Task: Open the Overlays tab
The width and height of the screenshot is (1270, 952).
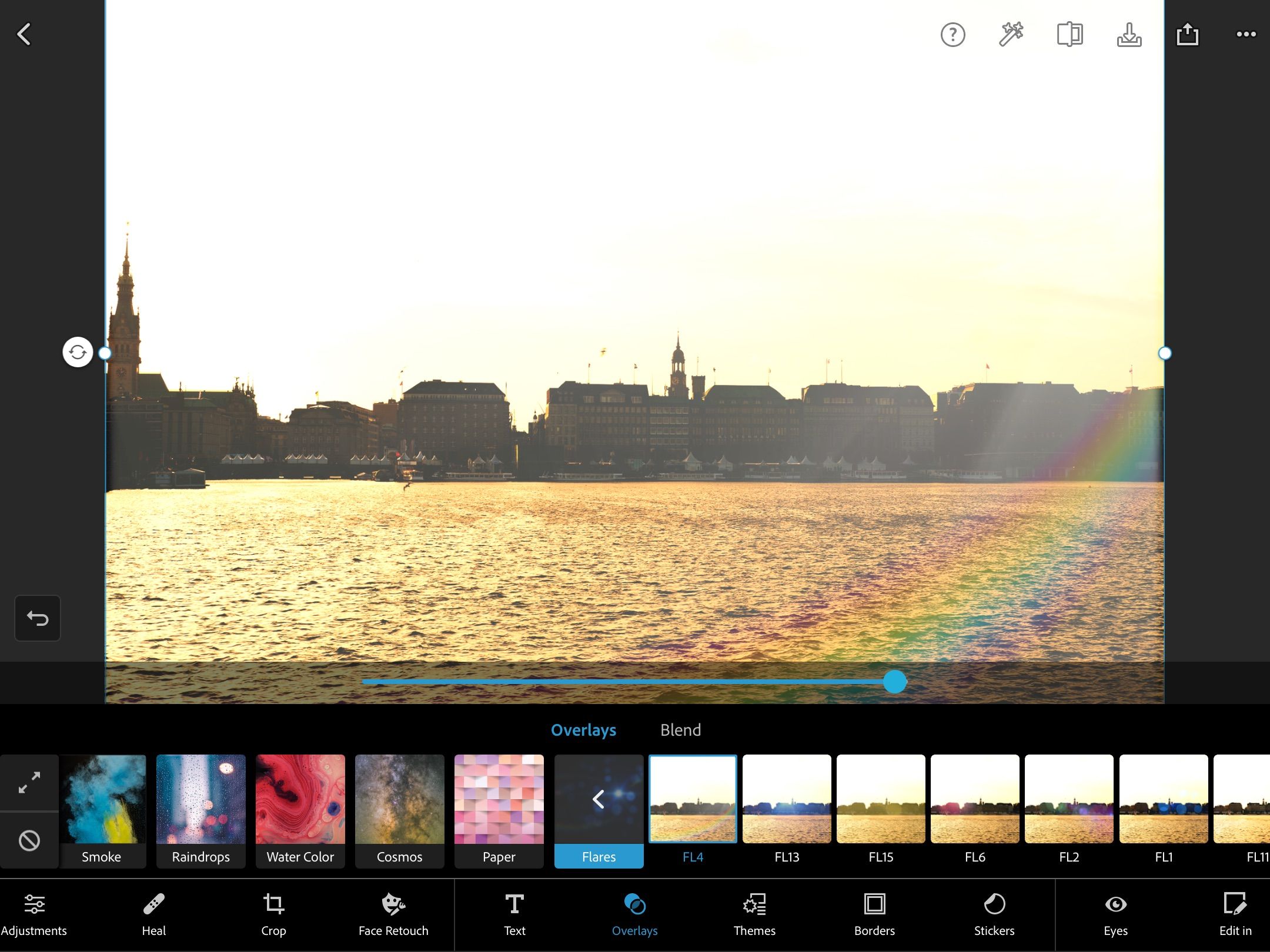Action: [583, 730]
